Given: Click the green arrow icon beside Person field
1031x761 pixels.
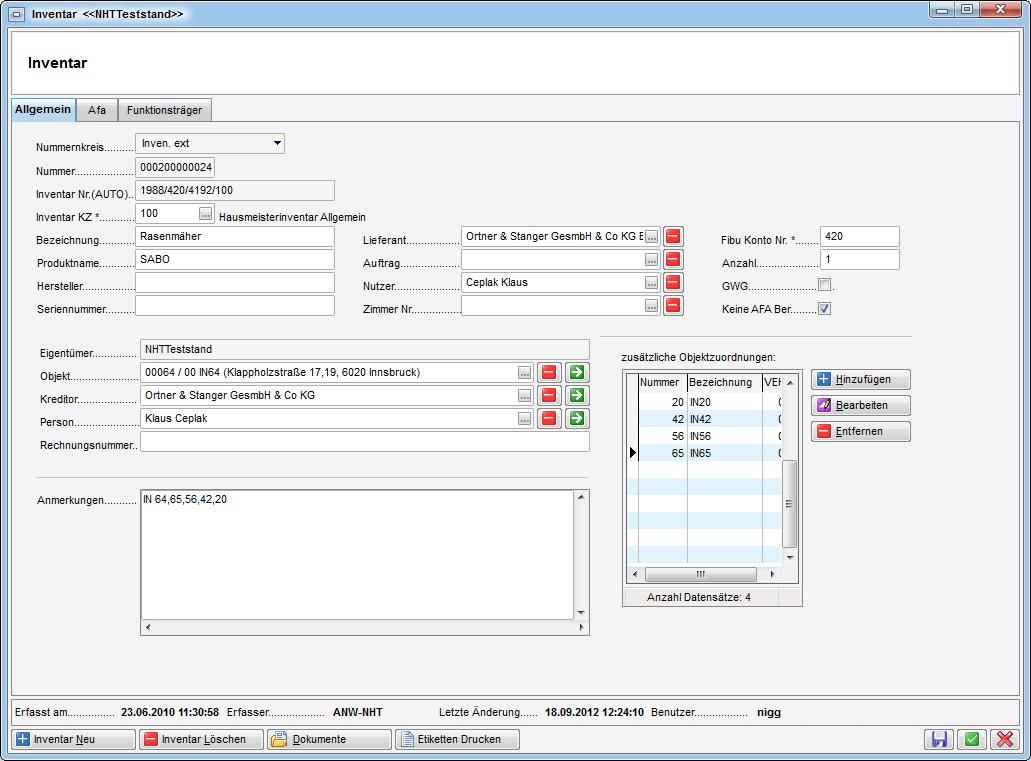Looking at the screenshot, I should point(576,419).
